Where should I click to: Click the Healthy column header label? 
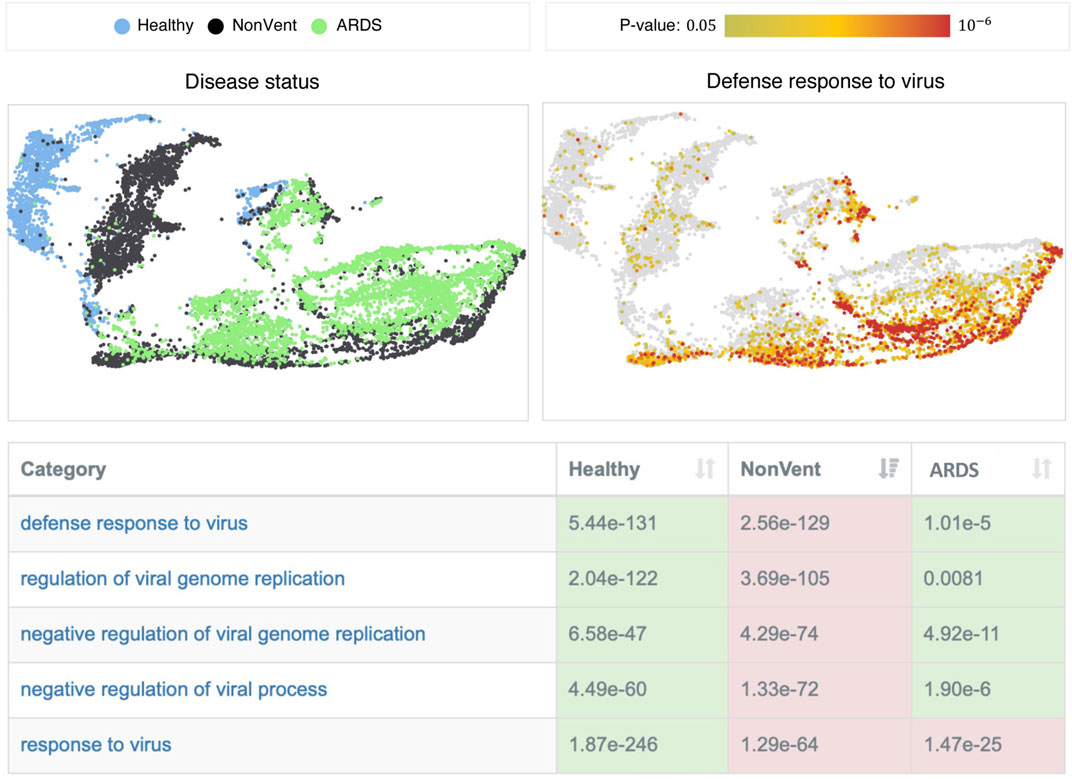[604, 469]
